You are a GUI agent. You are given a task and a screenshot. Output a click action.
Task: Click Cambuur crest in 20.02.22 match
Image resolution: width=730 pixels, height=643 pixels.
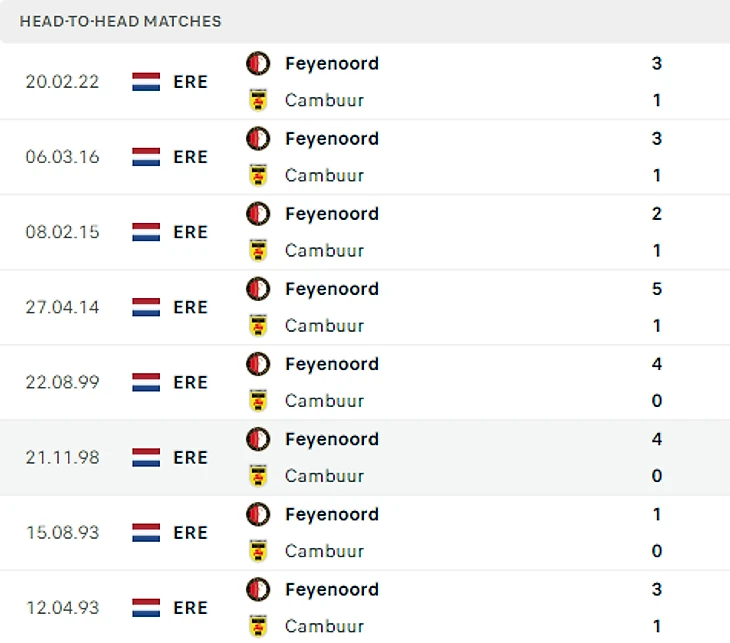pos(258,100)
